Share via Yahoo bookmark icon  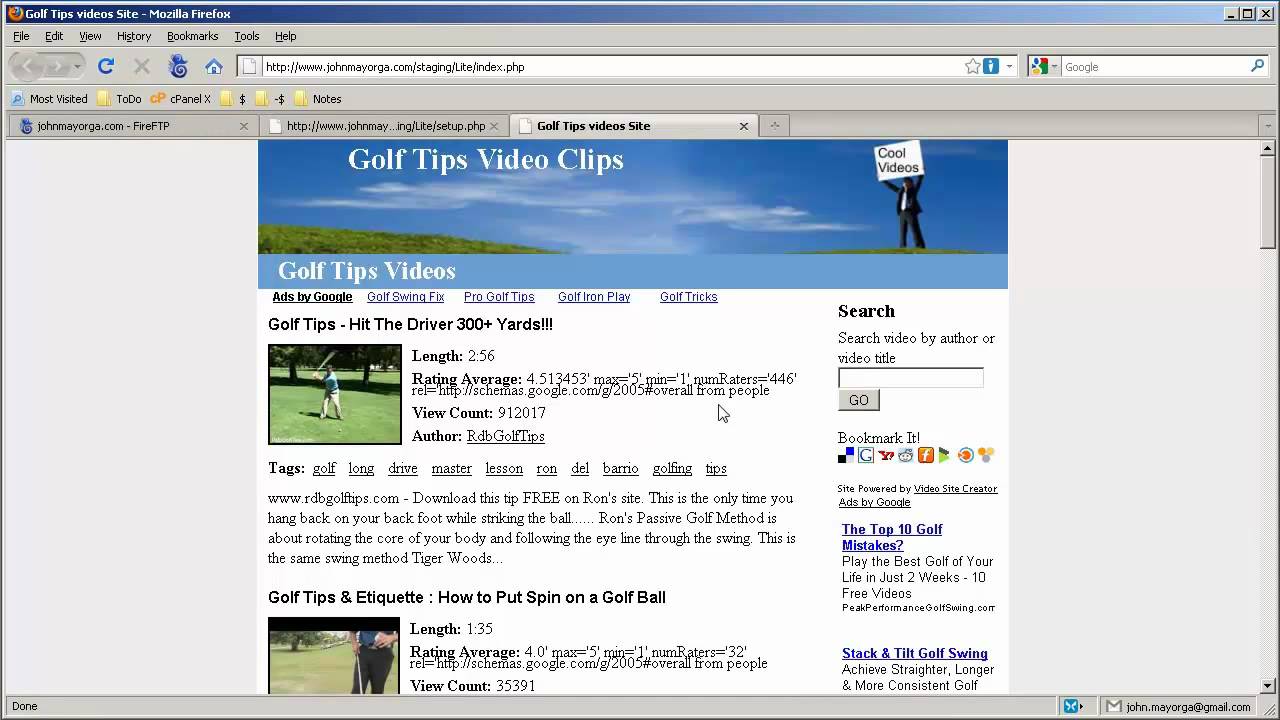(886, 455)
